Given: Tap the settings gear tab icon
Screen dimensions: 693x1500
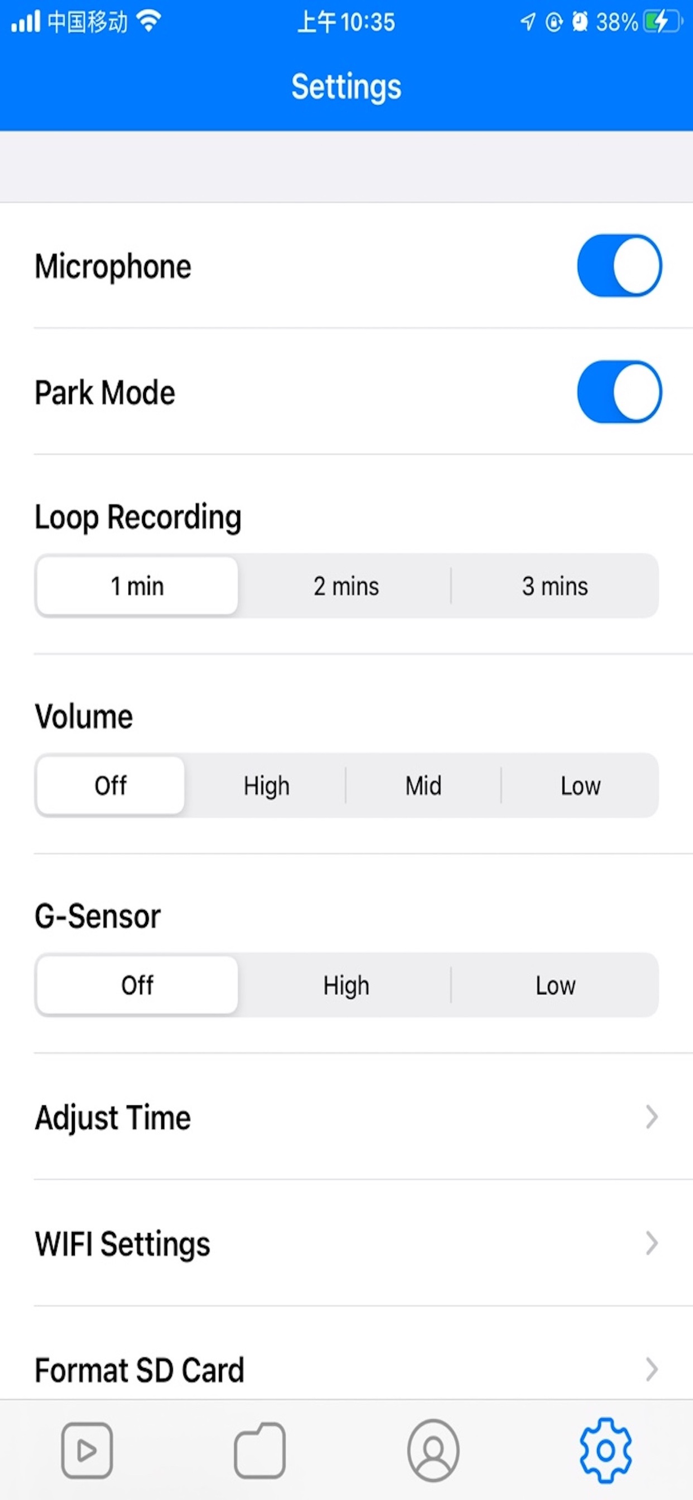Looking at the screenshot, I should (606, 1450).
